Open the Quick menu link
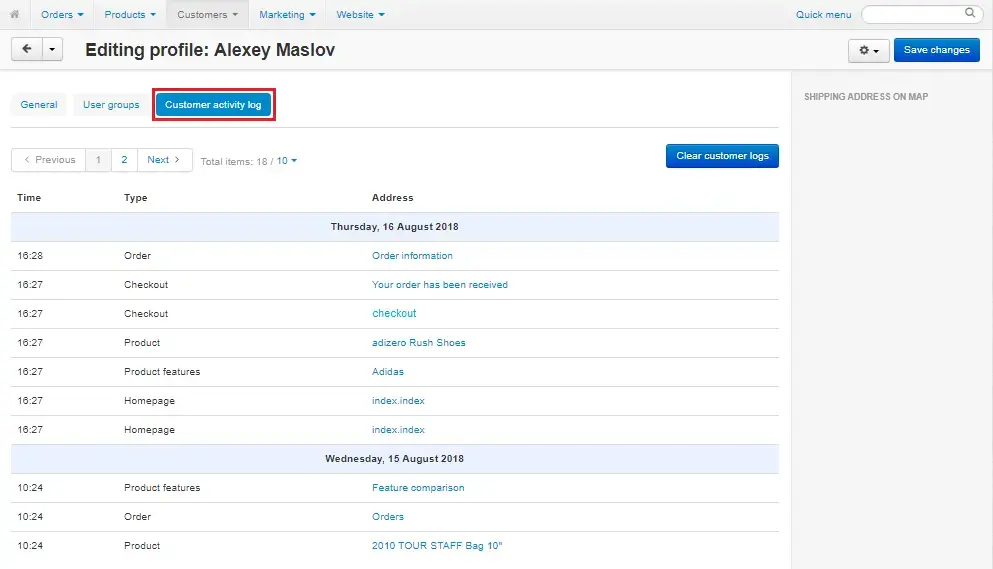Screen dimensions: 993x569 [x=823, y=15]
